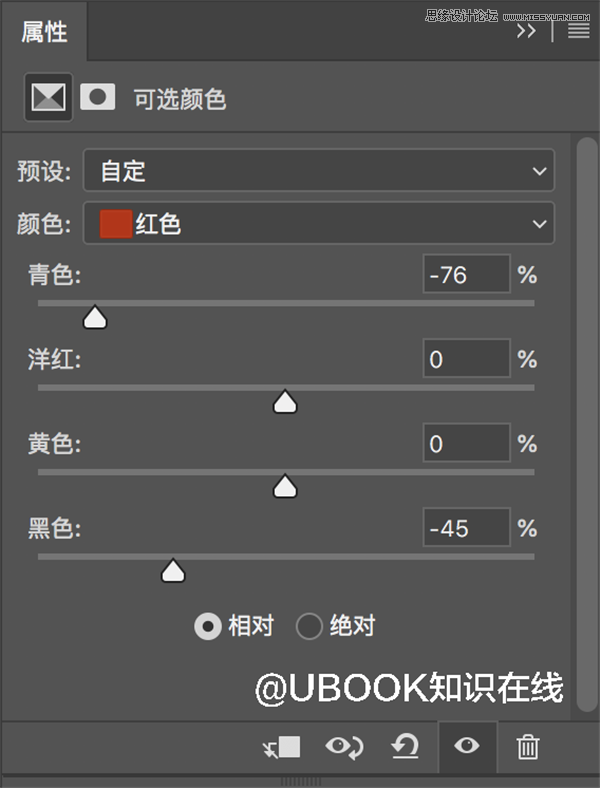
Task: Click the red swatch beside 红色
Action: [x=116, y=224]
